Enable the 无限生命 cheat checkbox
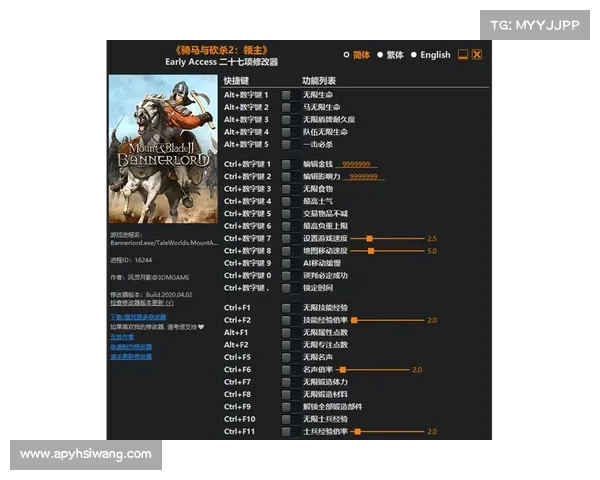600x480 pixels. [x=286, y=95]
